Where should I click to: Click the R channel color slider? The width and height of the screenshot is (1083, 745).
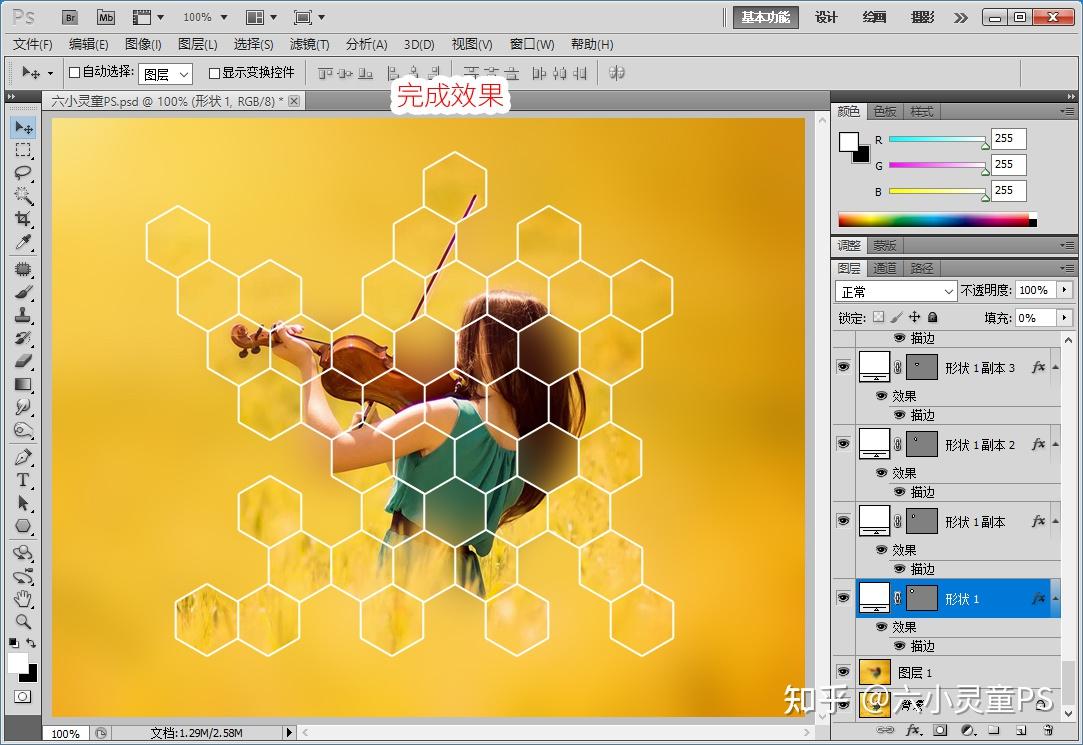938,139
